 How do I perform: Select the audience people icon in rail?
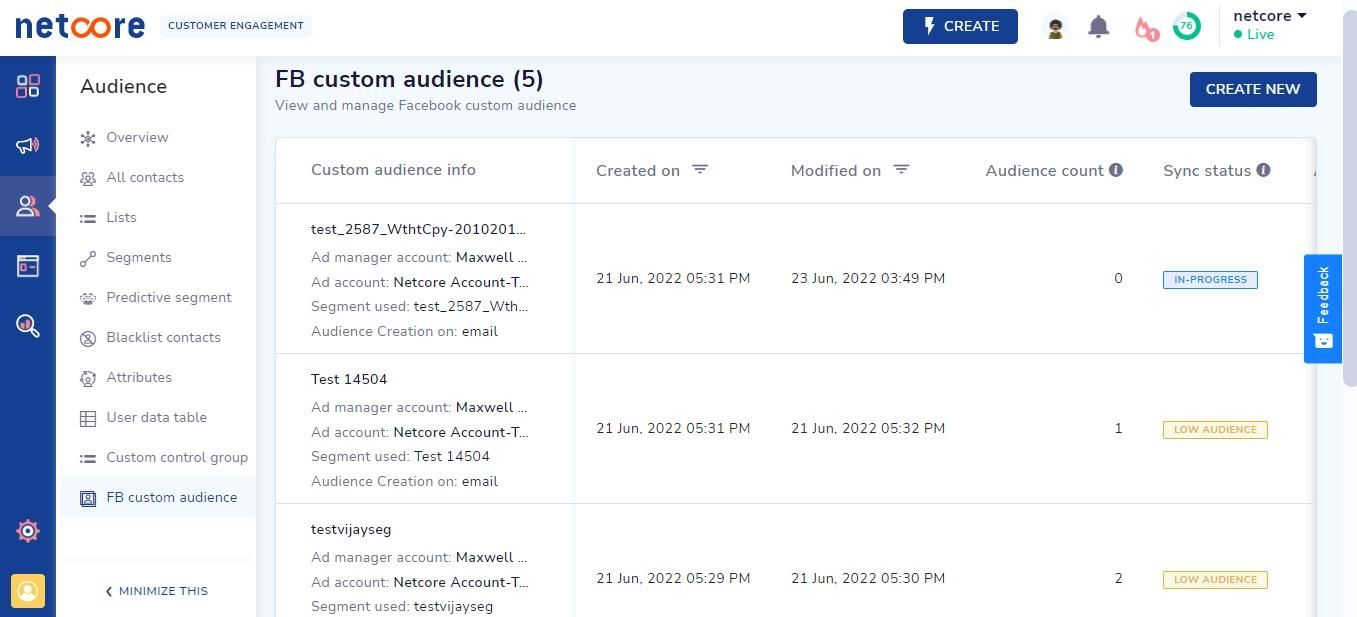pos(28,206)
